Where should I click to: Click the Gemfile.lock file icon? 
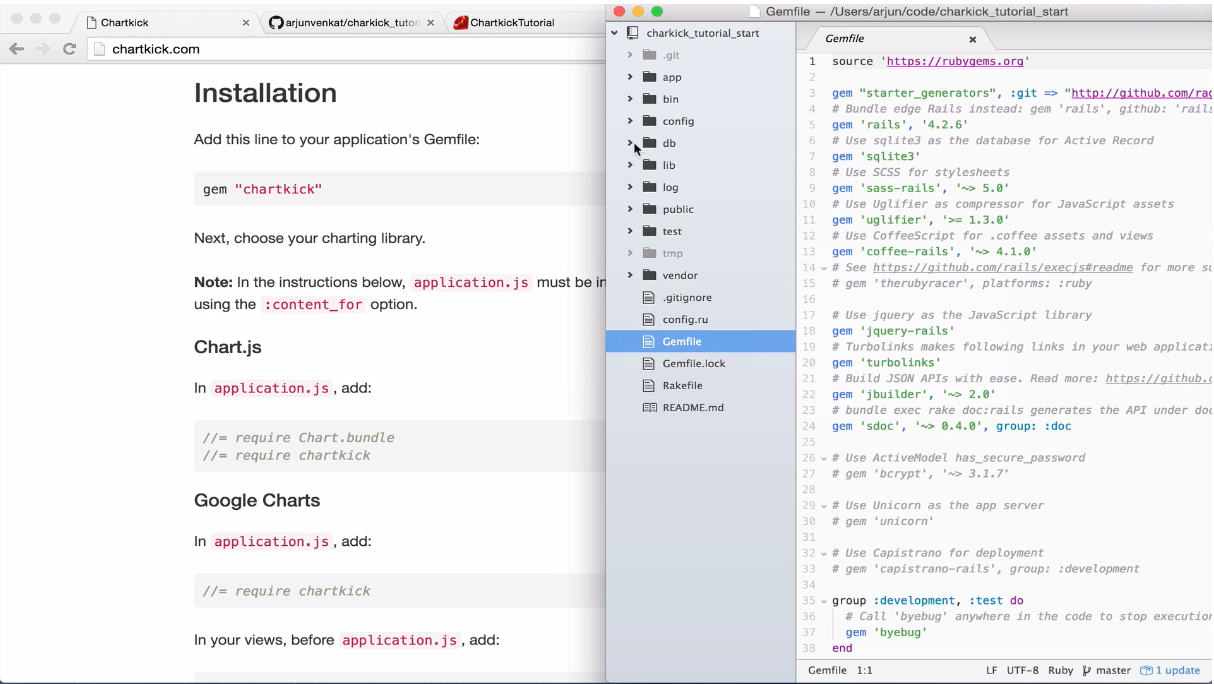tap(649, 363)
